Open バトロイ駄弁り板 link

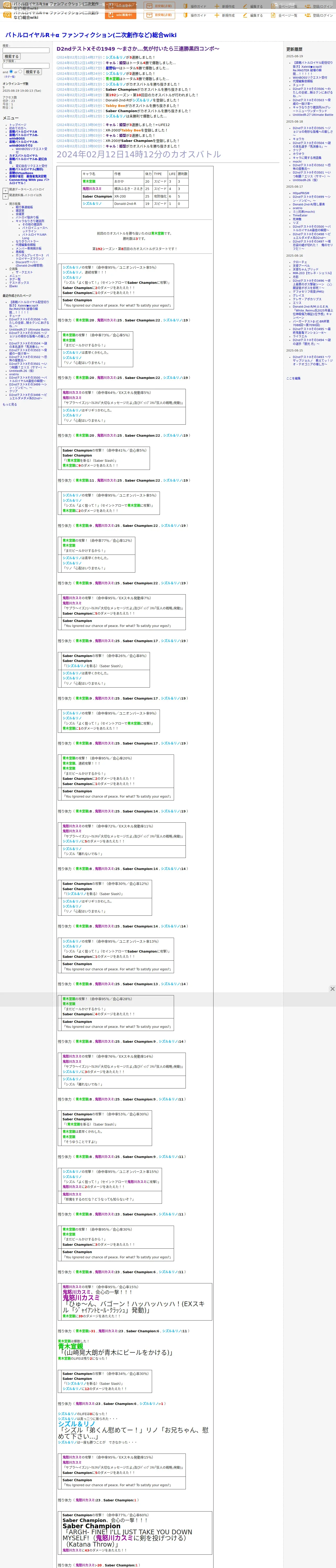27,217
